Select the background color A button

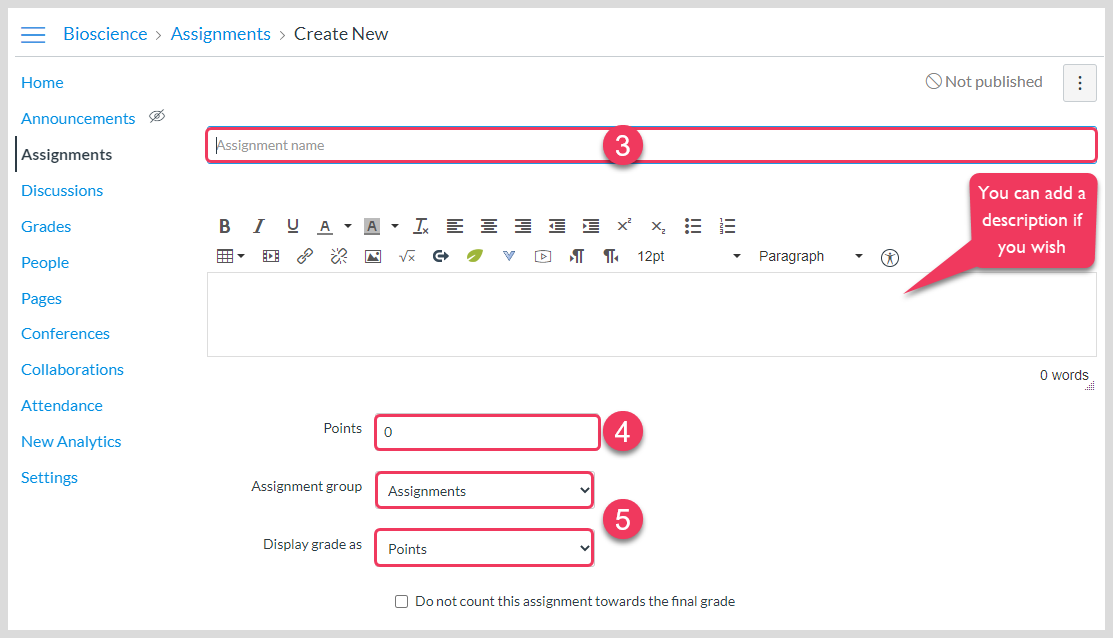point(371,226)
